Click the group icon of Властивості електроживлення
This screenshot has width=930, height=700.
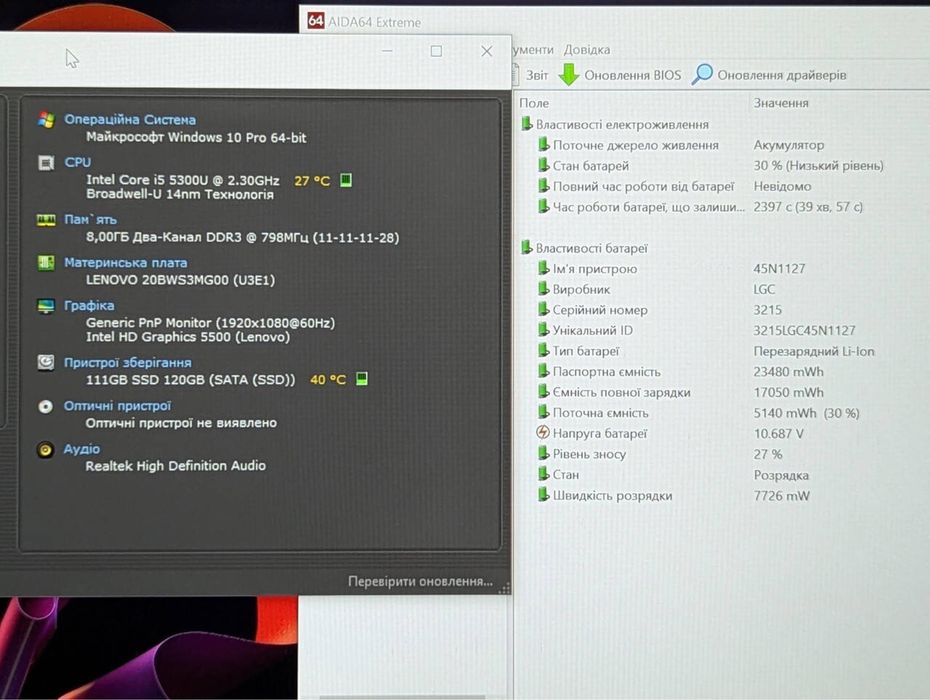tap(526, 124)
